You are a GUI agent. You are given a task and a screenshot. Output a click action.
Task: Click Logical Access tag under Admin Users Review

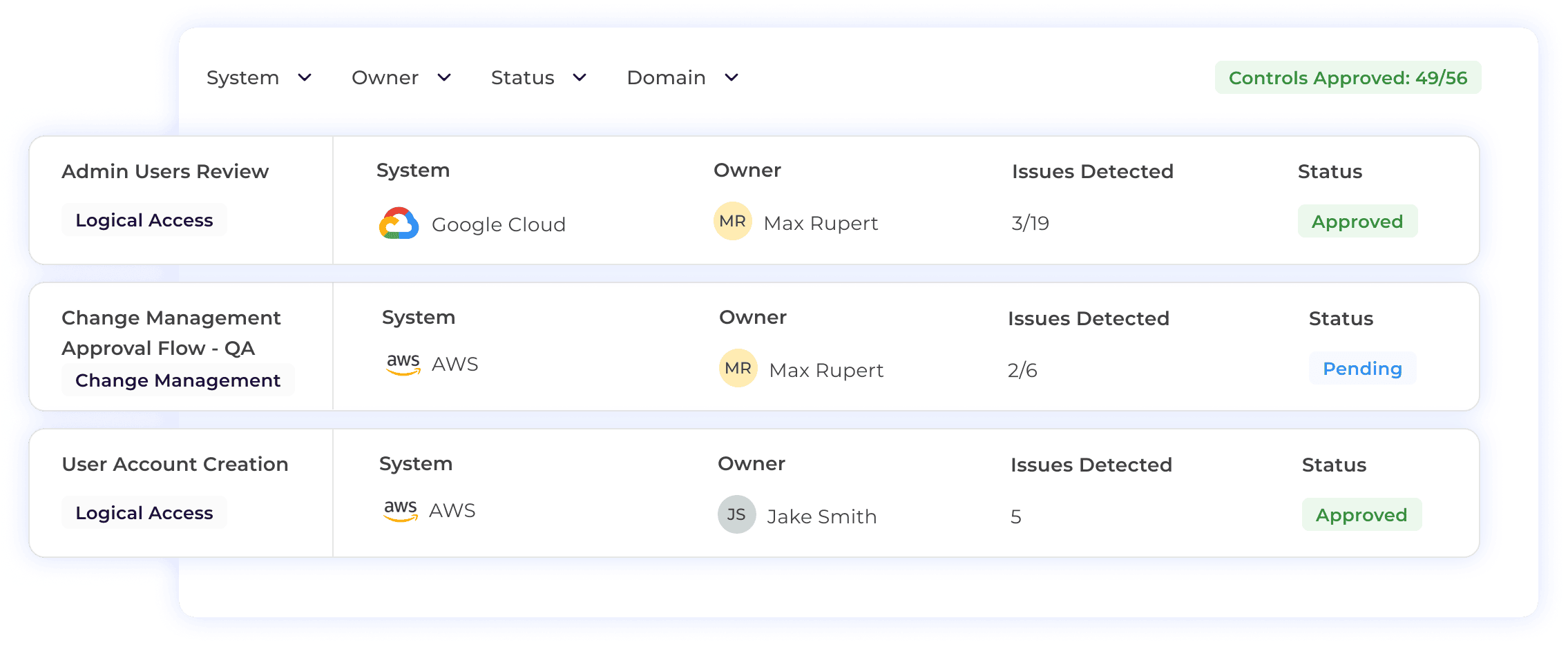coord(144,220)
